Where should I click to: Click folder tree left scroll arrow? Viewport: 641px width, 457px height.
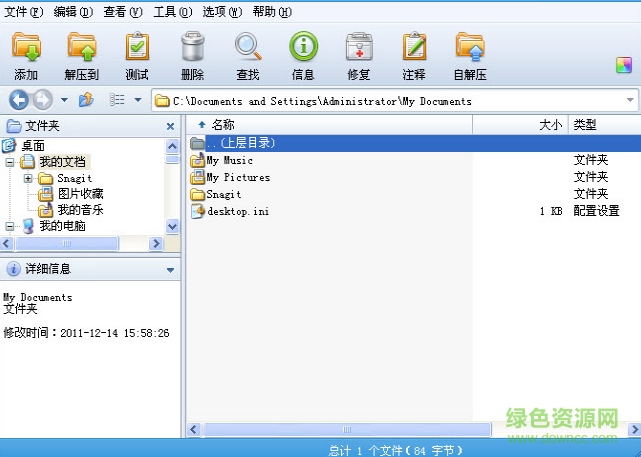click(x=7, y=244)
